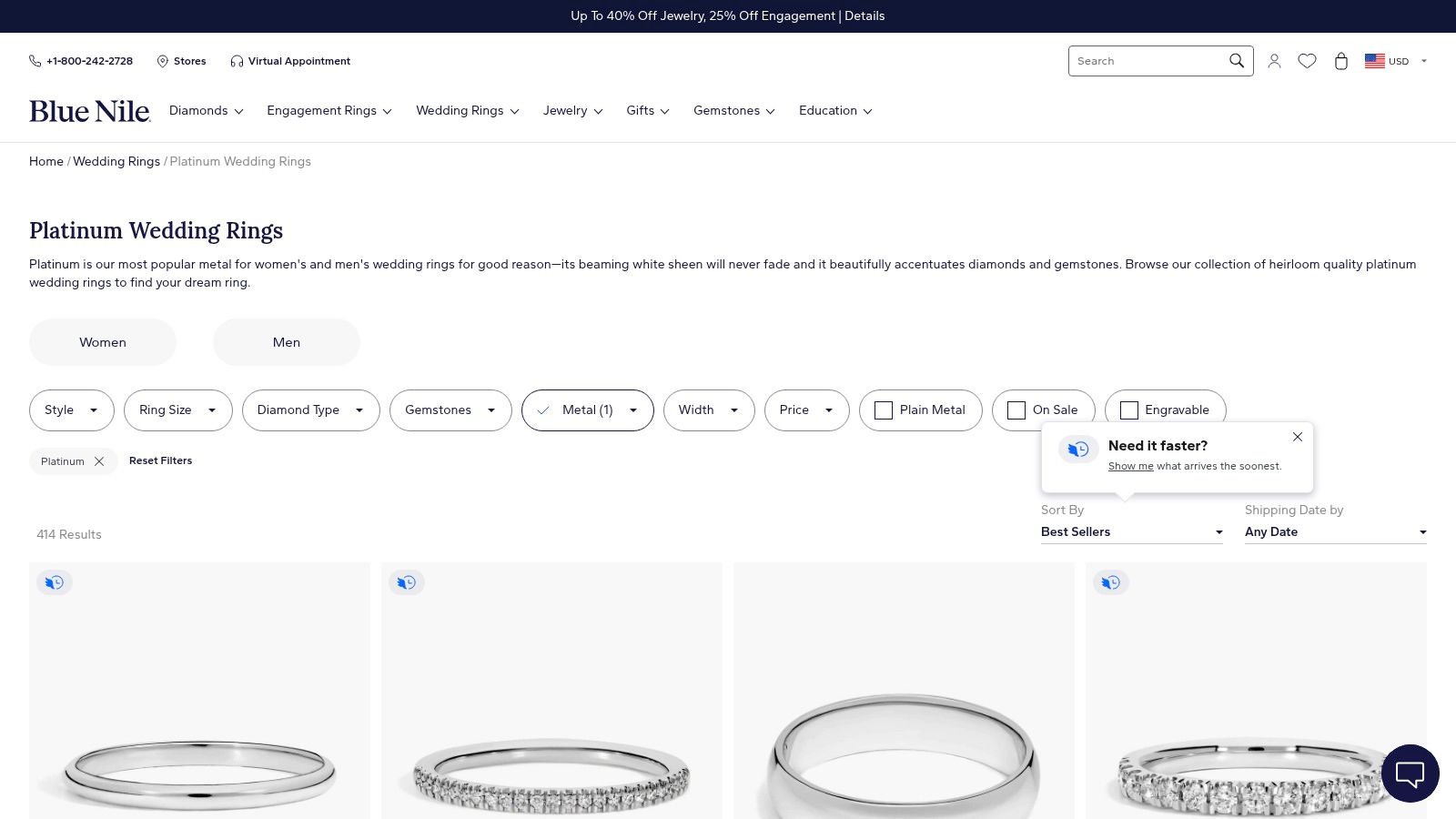
Task: Open the live chat bubble icon
Action: point(1410,773)
